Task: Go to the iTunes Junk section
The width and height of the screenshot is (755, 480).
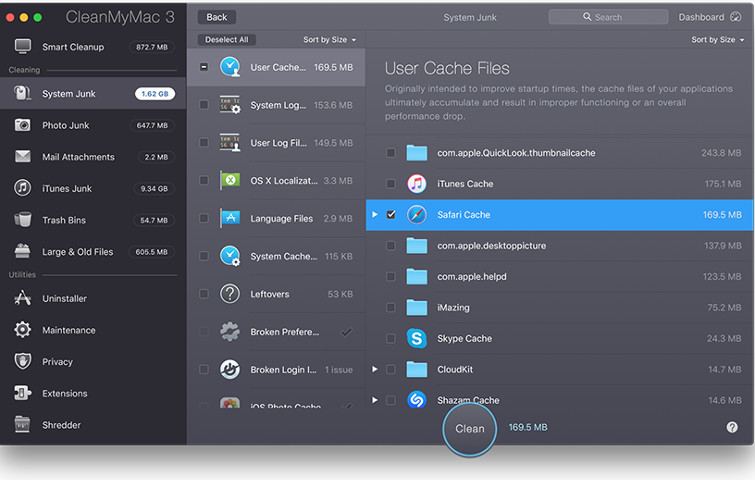Action: (x=93, y=188)
